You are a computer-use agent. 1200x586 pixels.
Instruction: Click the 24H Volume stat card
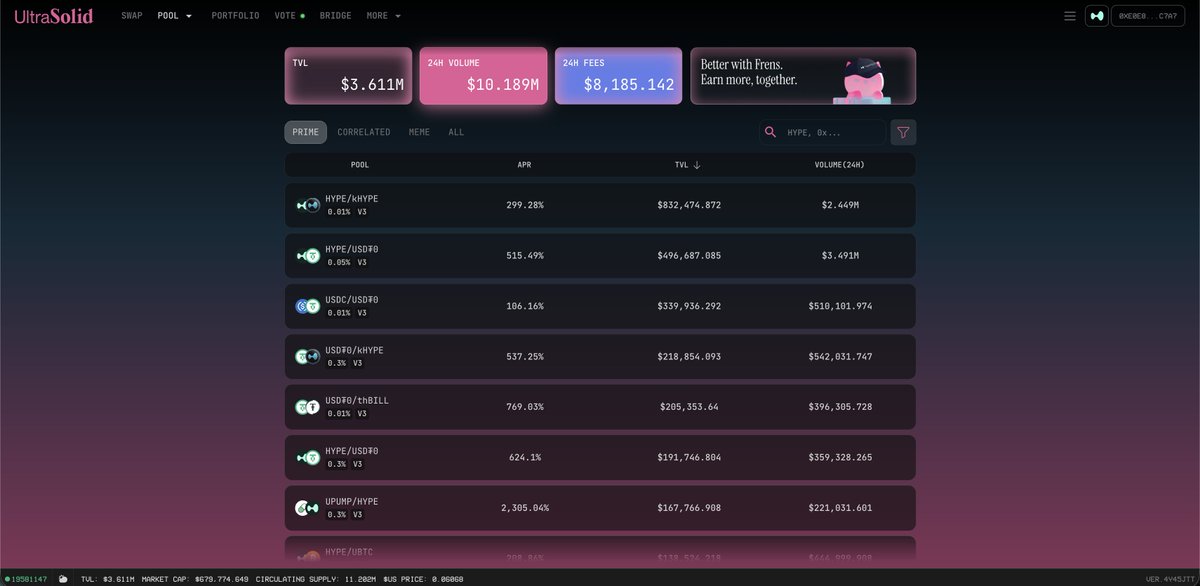coord(483,76)
